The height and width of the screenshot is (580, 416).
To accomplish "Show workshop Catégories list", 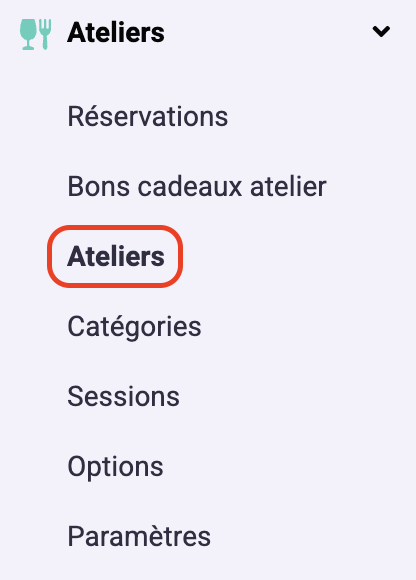I will click(134, 327).
